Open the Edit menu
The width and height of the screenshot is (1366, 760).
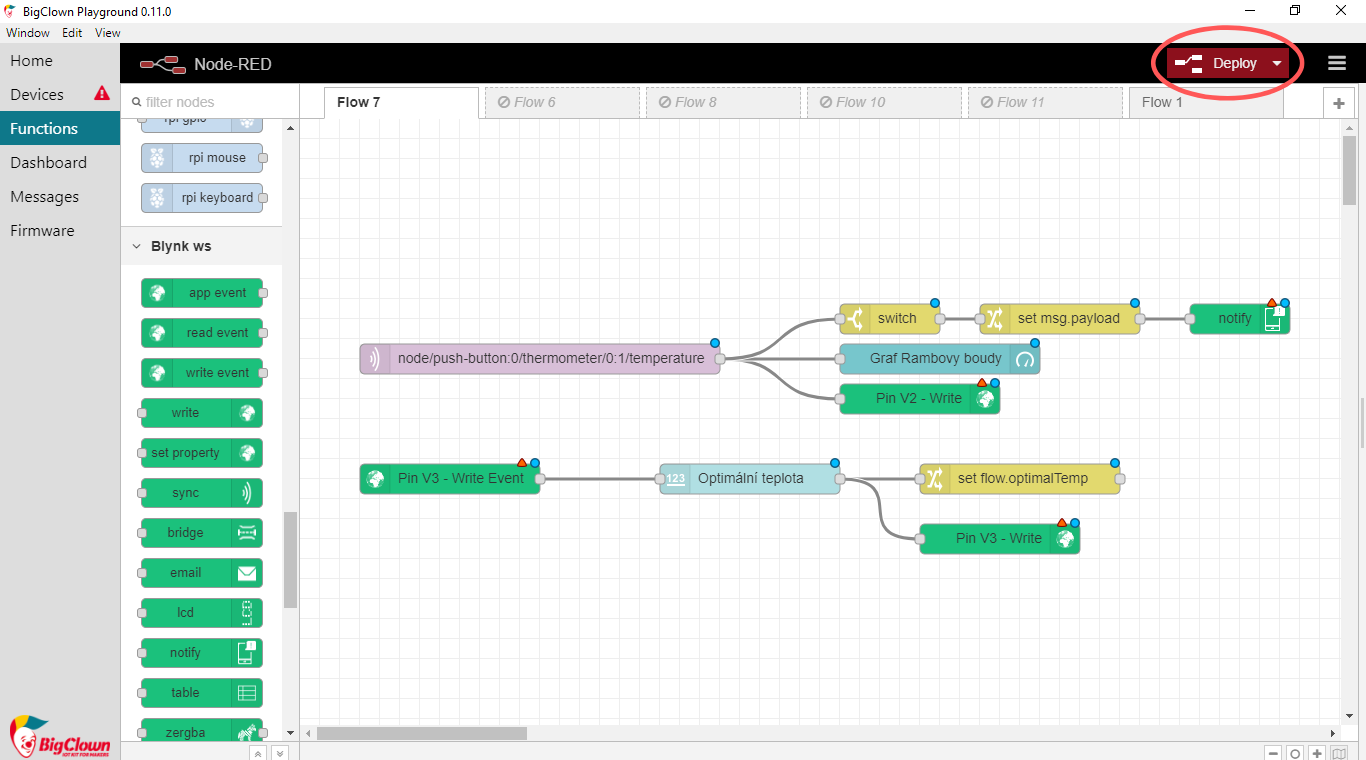[x=72, y=33]
